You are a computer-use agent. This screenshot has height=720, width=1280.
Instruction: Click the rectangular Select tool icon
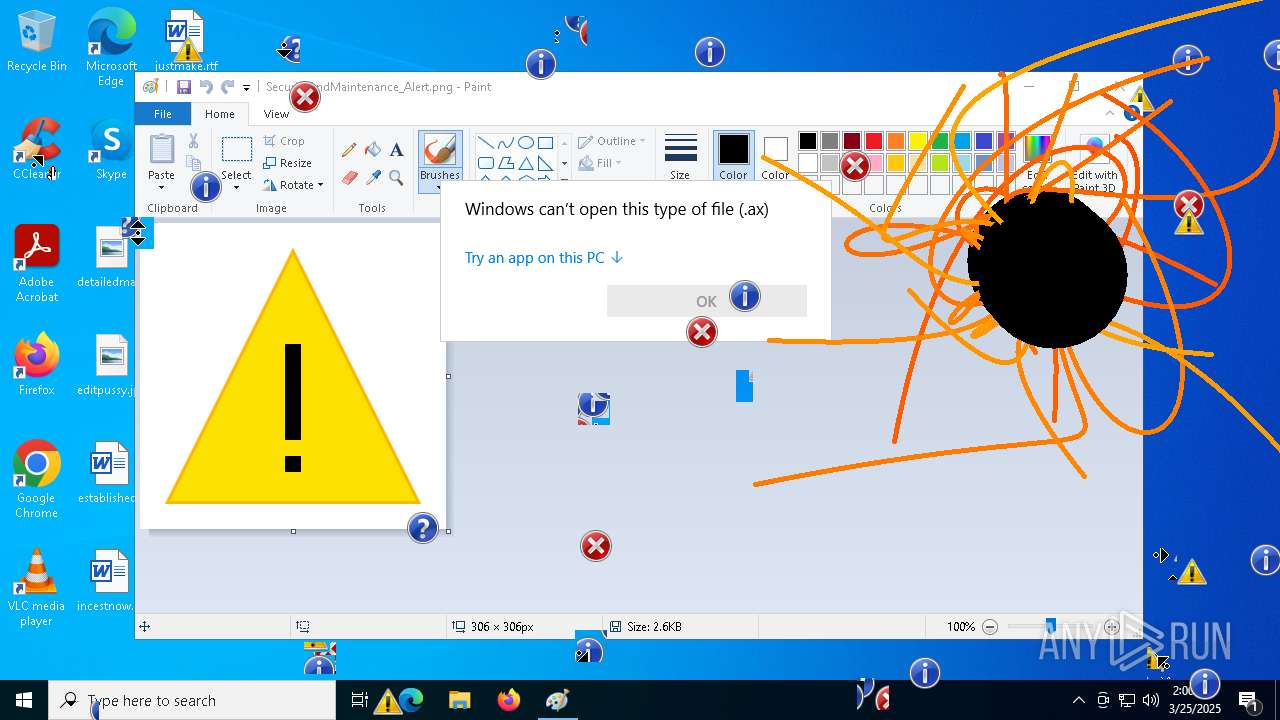click(x=236, y=150)
